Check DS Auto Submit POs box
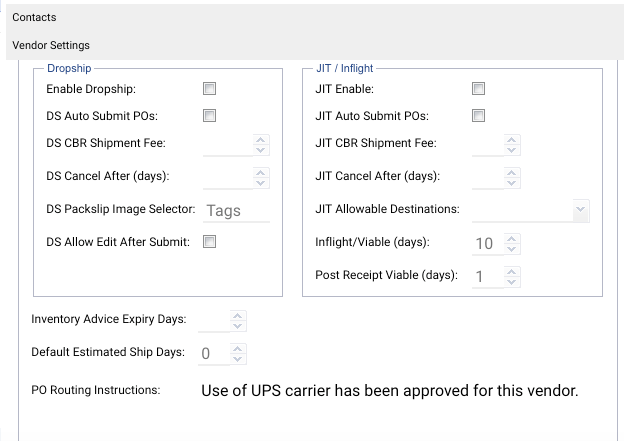Image resolution: width=624 pixels, height=441 pixels. click(209, 115)
